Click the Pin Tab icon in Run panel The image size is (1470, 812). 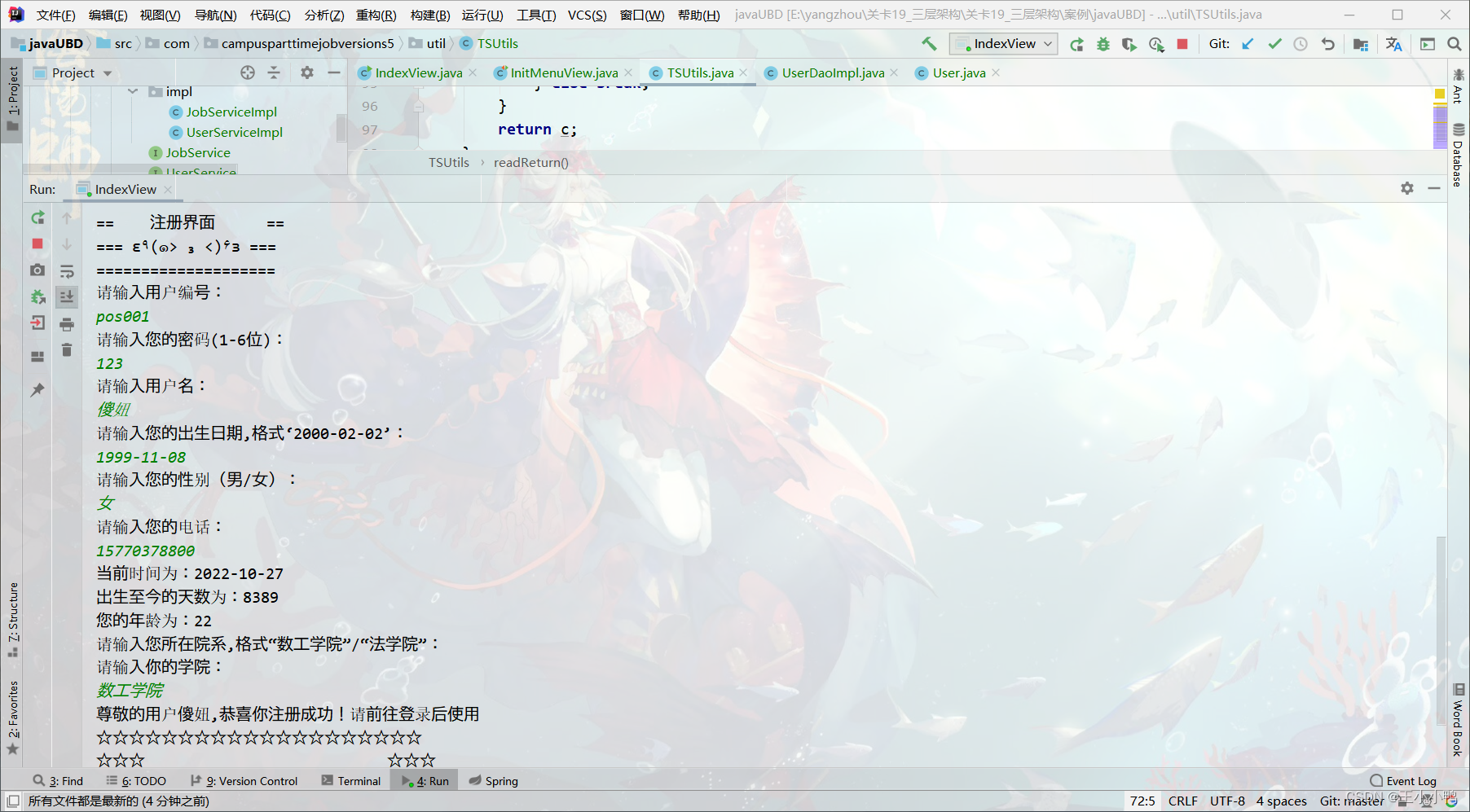37,389
